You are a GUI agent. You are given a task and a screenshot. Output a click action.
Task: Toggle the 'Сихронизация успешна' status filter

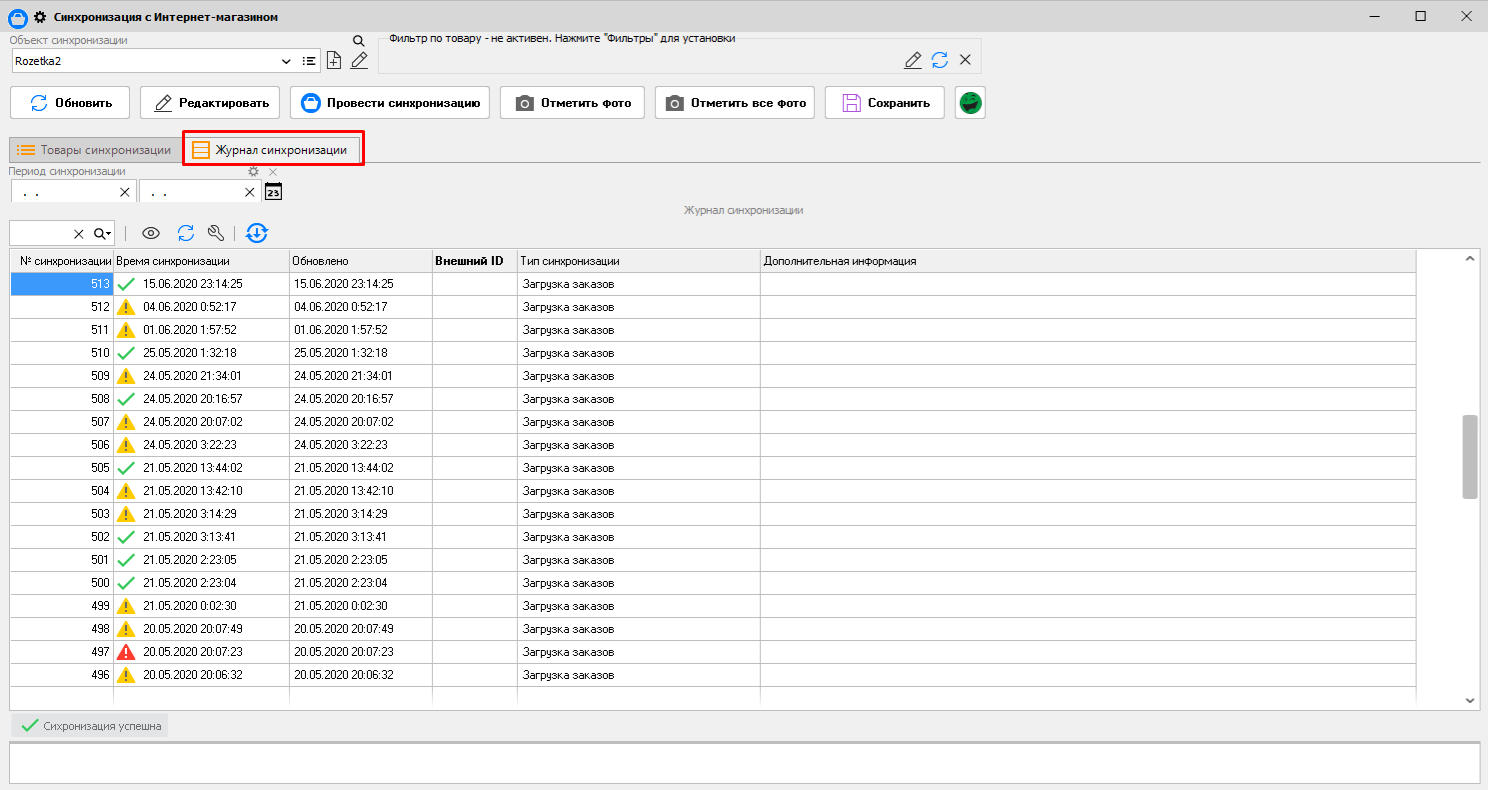pos(90,726)
